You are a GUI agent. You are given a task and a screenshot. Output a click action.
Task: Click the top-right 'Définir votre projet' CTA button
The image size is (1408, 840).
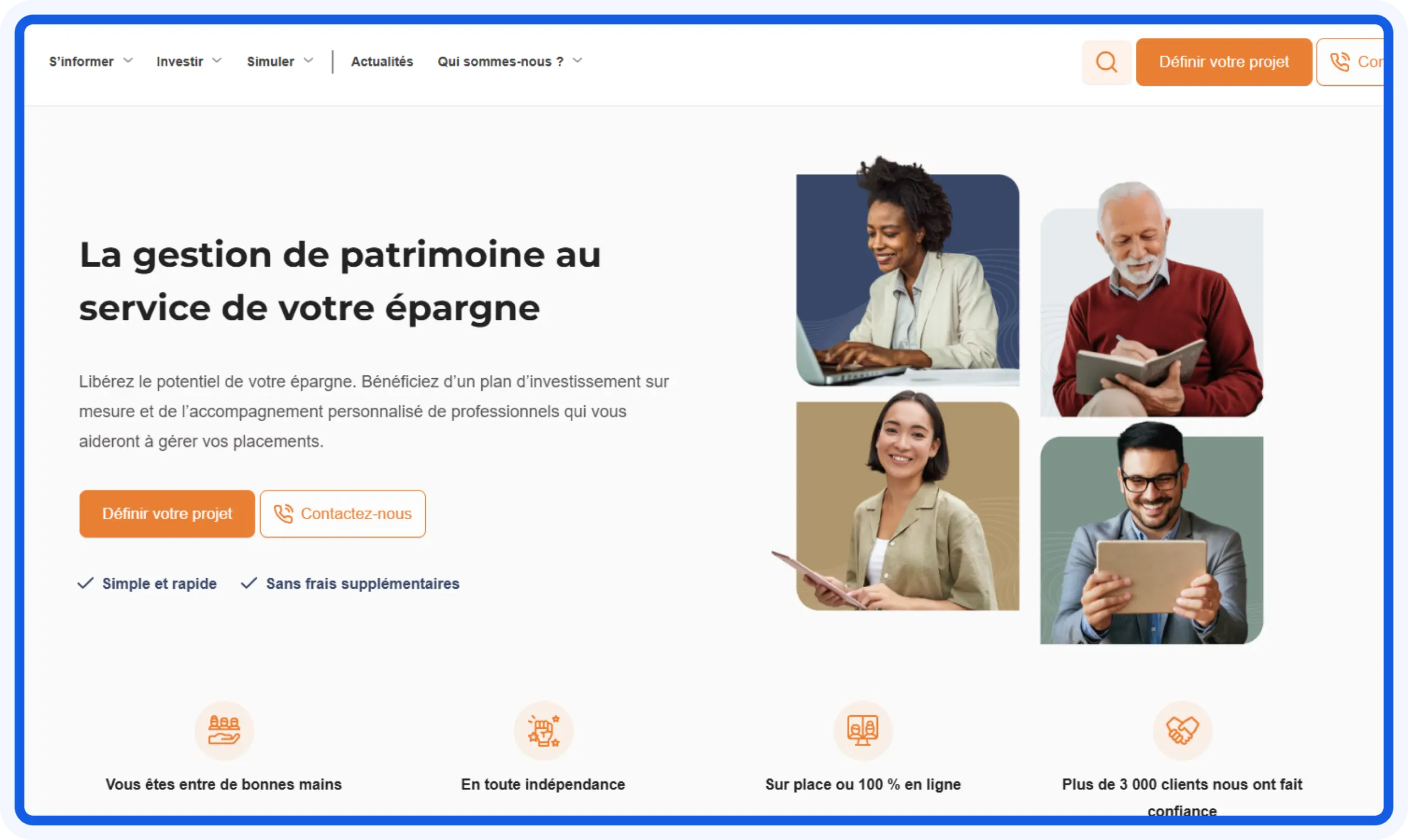tap(1223, 61)
